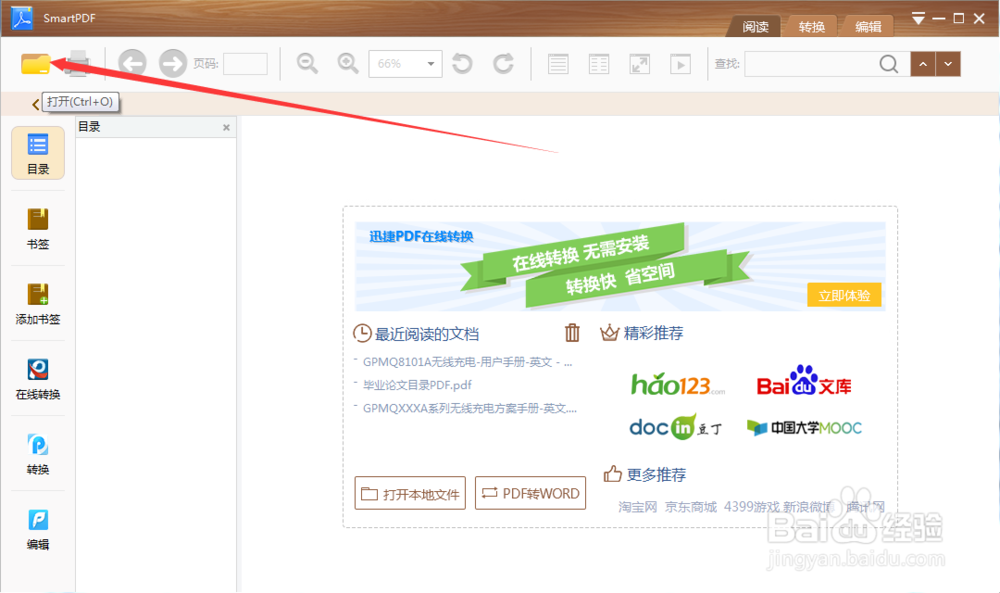1000x593 pixels.
Task: Open a file with the folder icon
Action: 35,64
